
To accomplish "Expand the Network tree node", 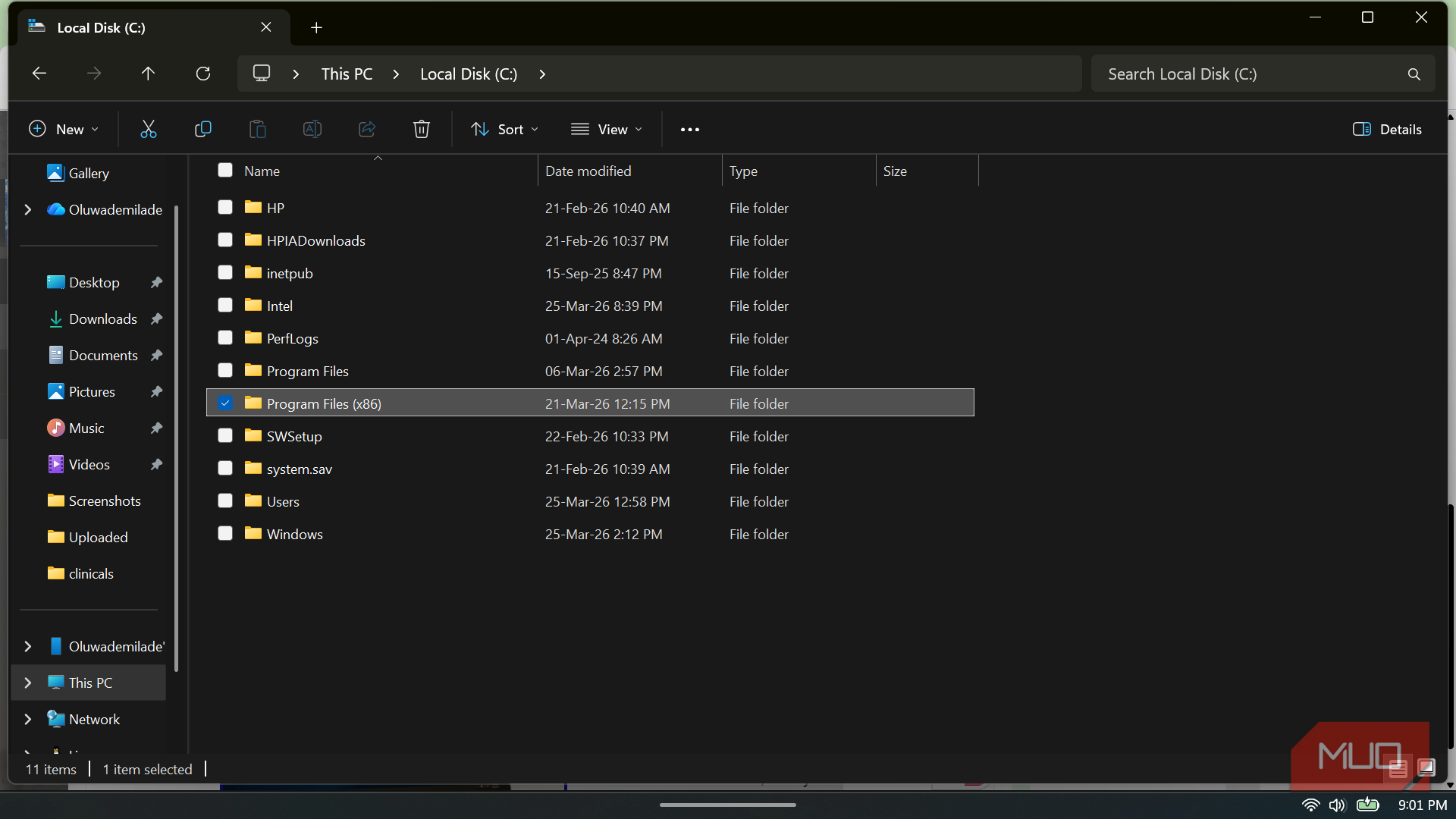I will coord(28,719).
